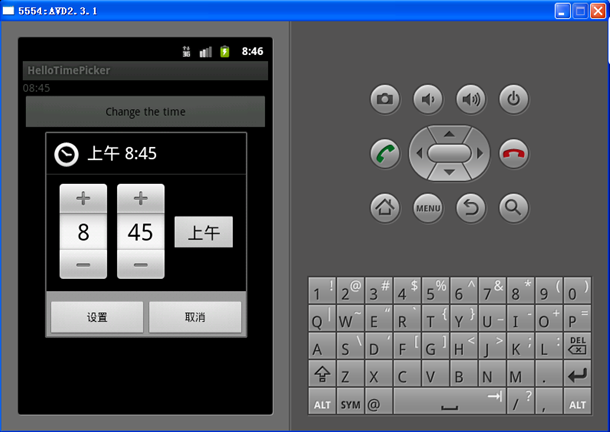Lower volume with the volume down button
Image resolution: width=610 pixels, height=432 pixels.
[x=428, y=99]
